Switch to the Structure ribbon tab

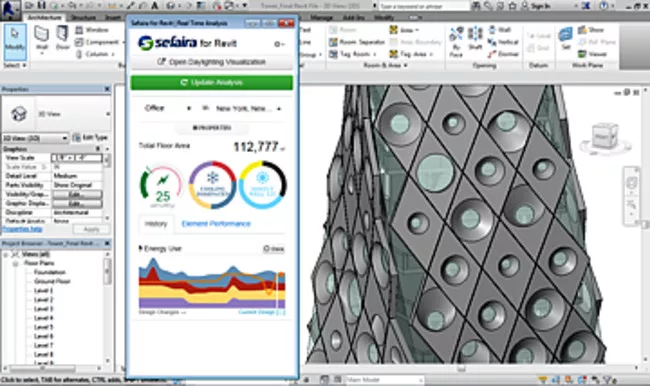(x=83, y=17)
